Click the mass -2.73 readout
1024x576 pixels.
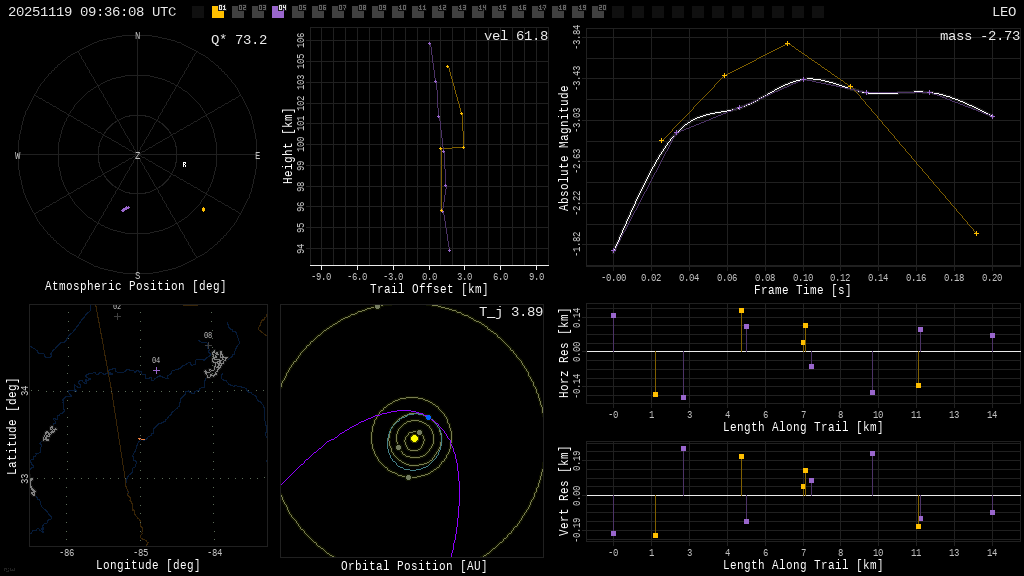pos(979,37)
